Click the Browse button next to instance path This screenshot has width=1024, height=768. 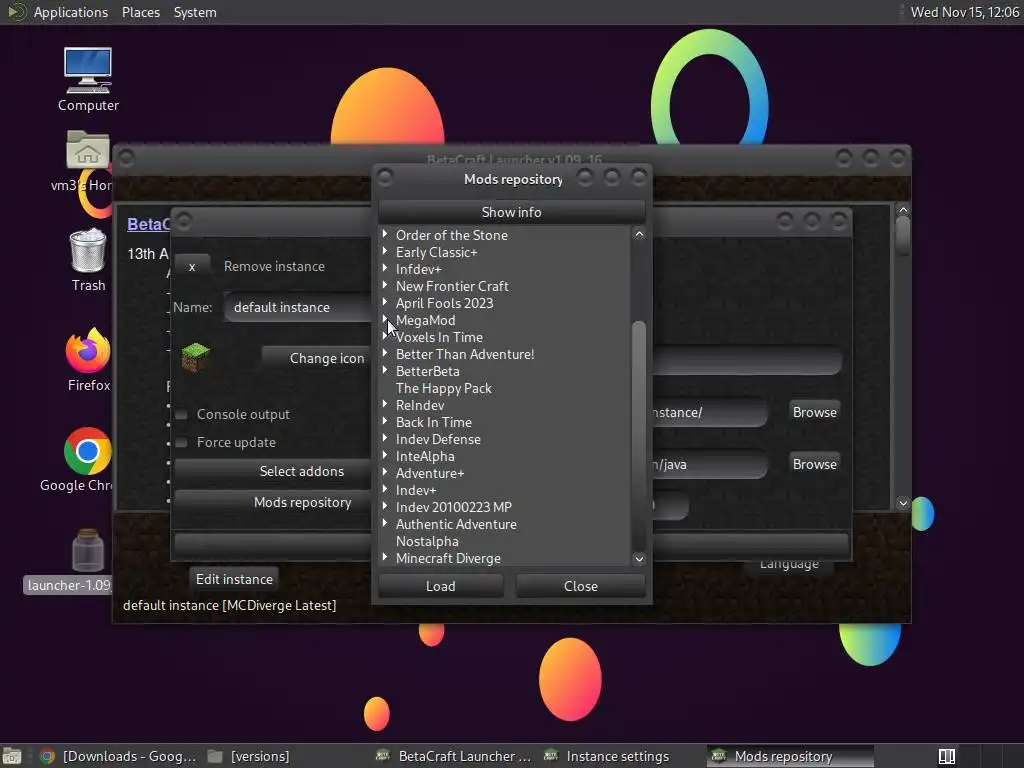(x=814, y=412)
